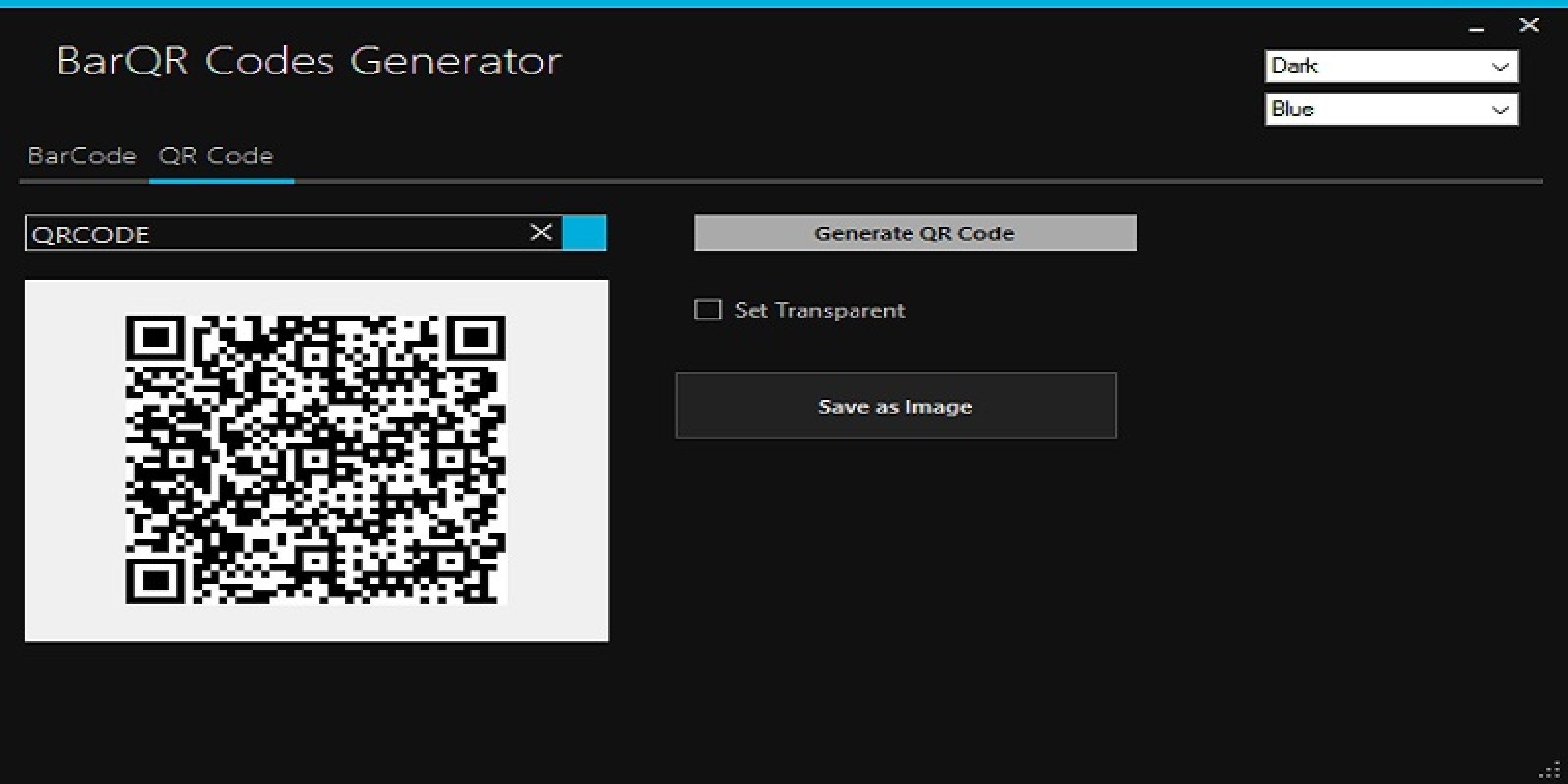
Task: Clear the QRCODE text with the X icon
Action: point(541,232)
